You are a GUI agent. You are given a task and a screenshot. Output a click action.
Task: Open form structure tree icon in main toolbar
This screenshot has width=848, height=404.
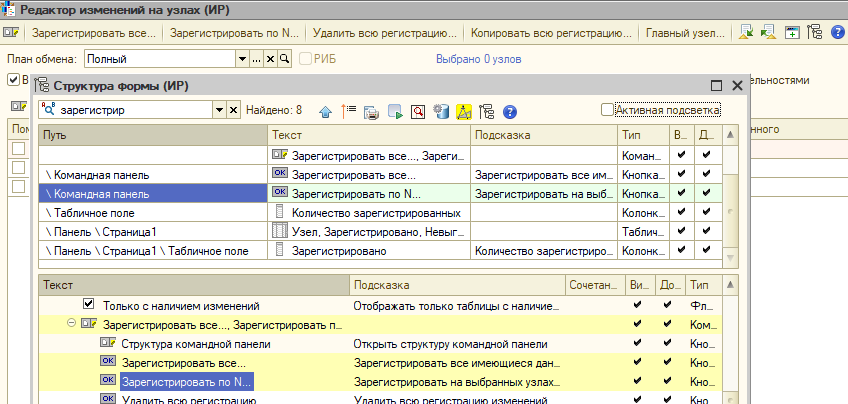point(815,33)
